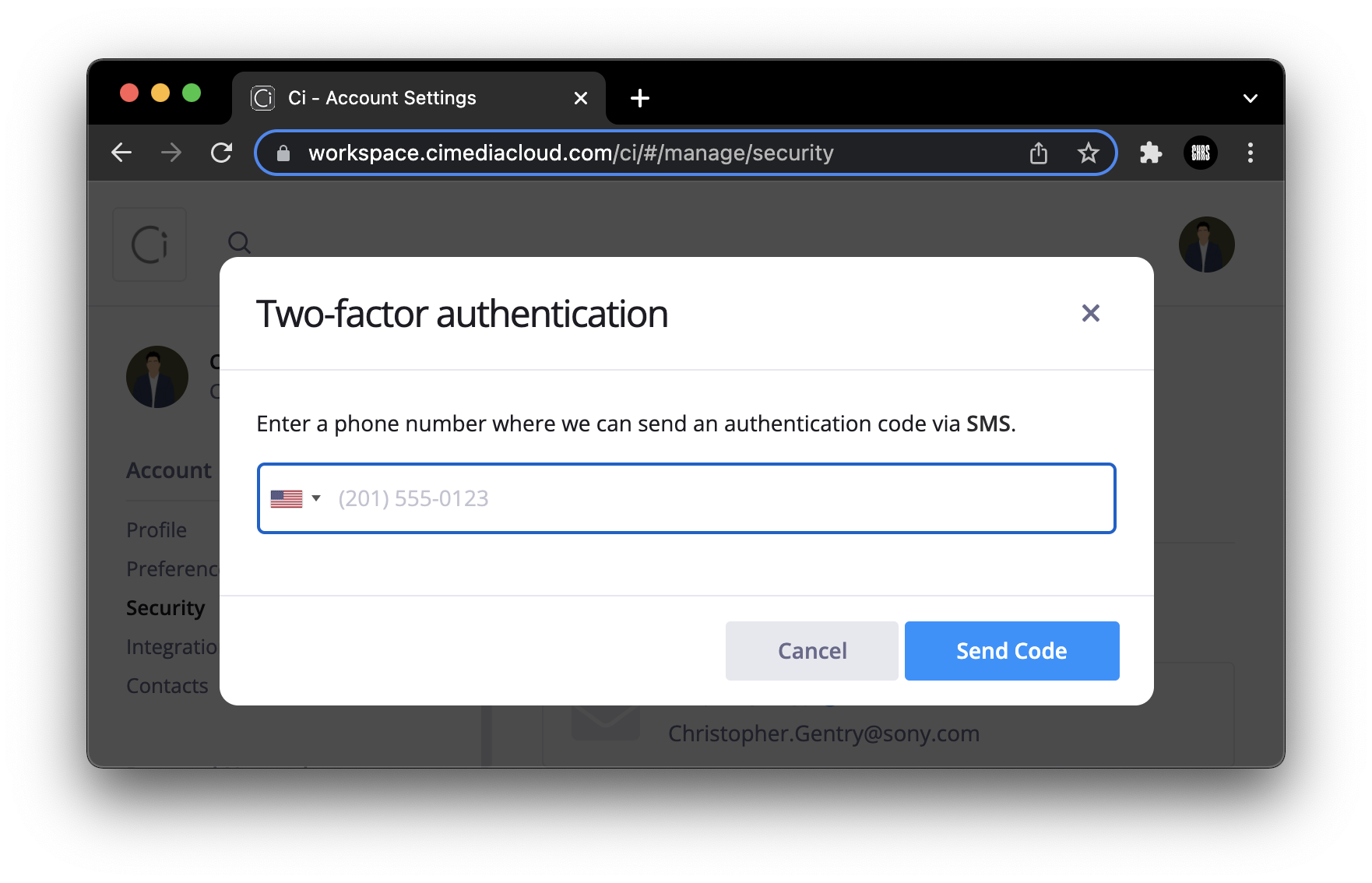This screenshot has height=883, width=1372.
Task: Click the Send Code button
Action: [1011, 651]
